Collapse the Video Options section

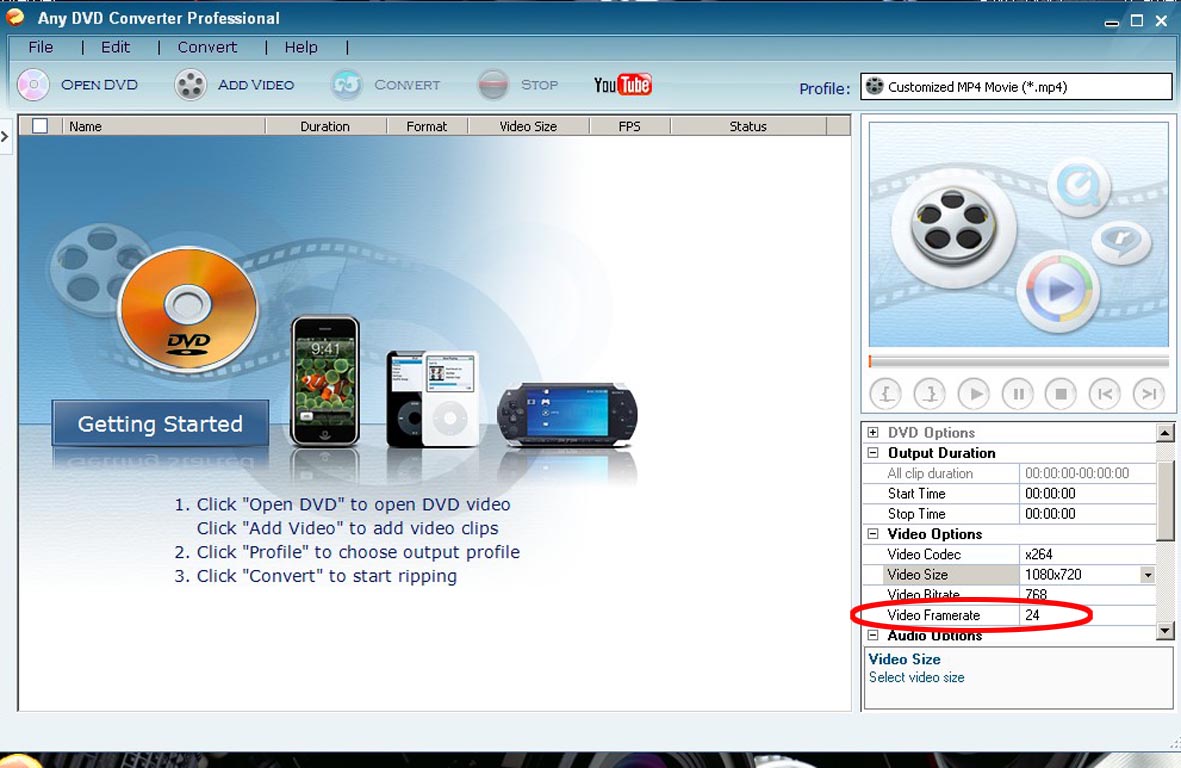point(873,534)
